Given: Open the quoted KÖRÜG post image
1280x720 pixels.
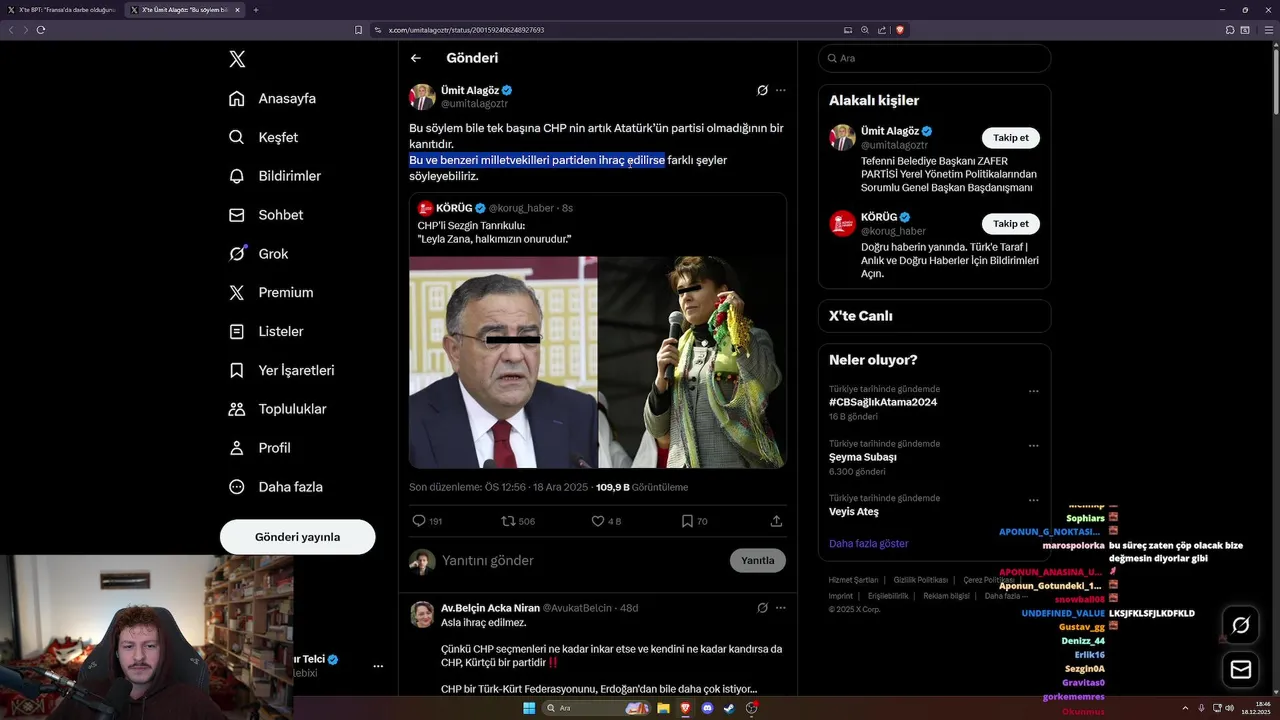Looking at the screenshot, I should click(x=597, y=362).
